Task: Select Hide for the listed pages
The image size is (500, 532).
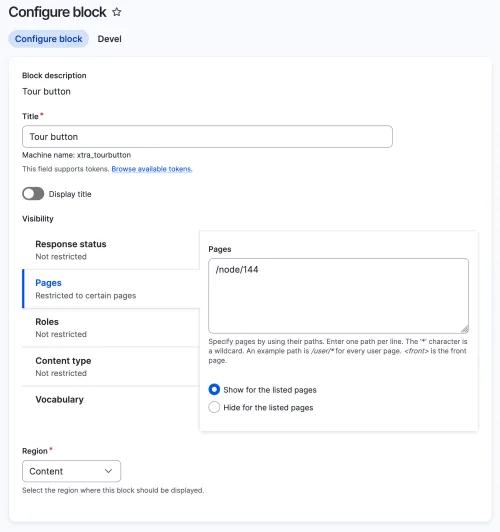Action: [214, 407]
